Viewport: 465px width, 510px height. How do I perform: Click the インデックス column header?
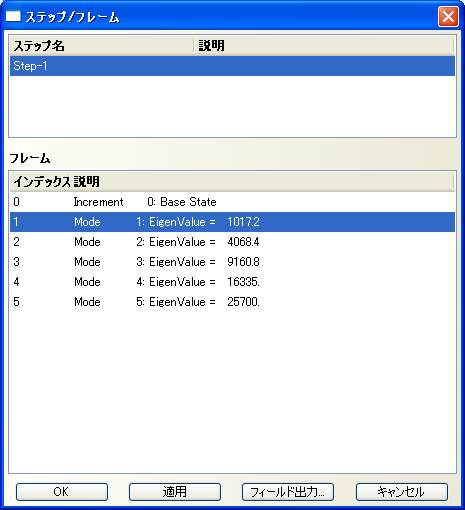click(41, 182)
